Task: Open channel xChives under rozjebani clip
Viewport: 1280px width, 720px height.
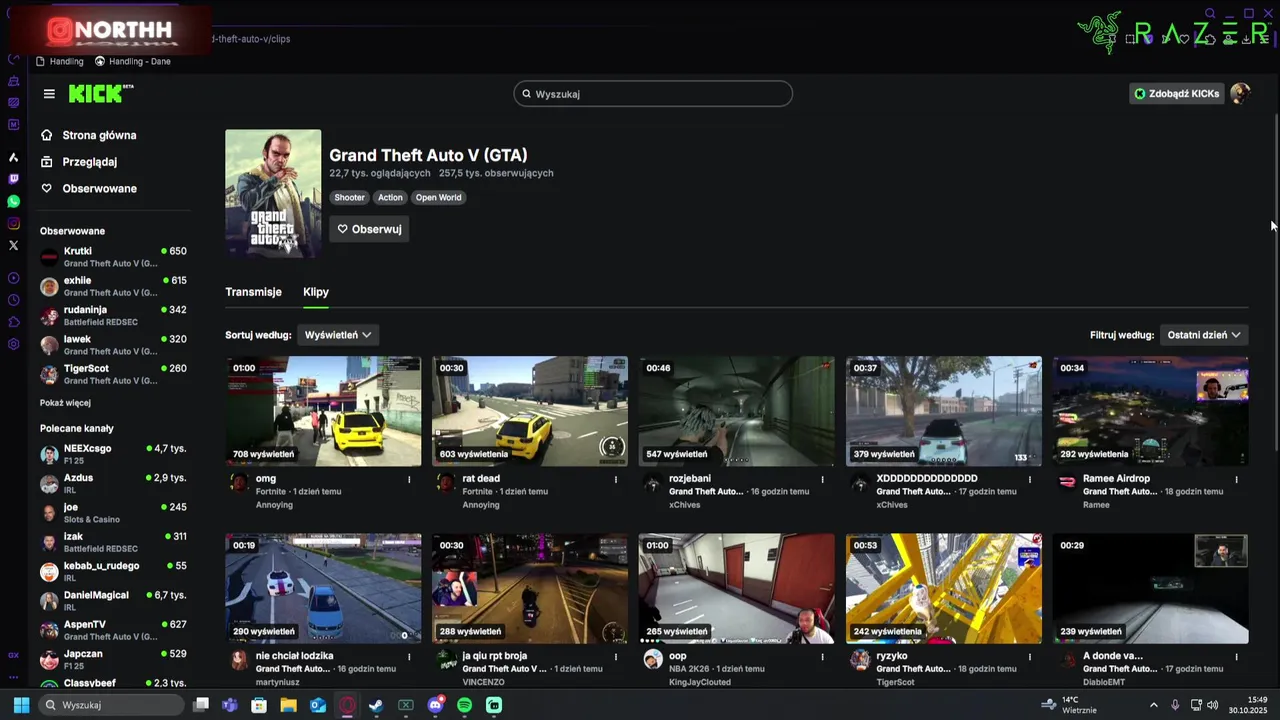Action: [x=685, y=505]
